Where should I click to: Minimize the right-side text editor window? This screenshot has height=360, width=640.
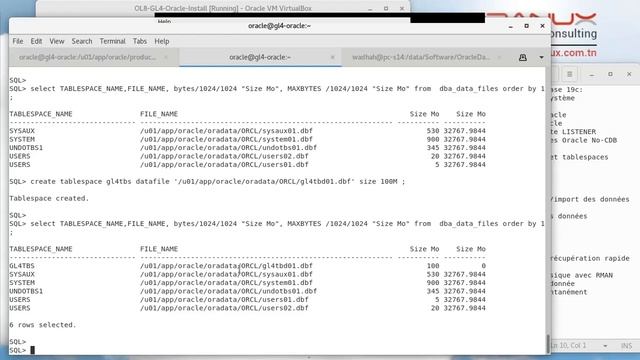tap(591, 74)
